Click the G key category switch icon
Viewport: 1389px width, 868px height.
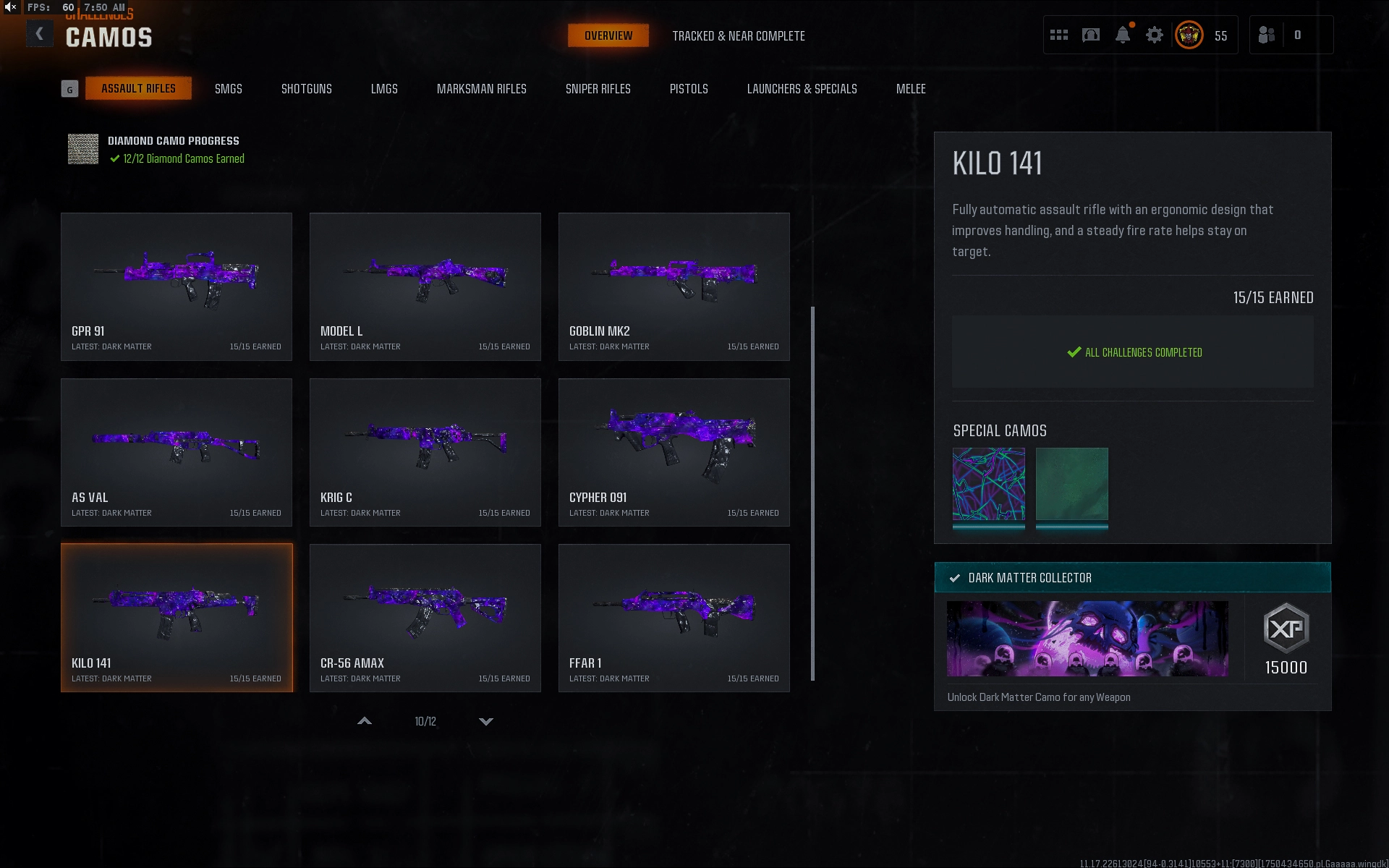pos(69,89)
